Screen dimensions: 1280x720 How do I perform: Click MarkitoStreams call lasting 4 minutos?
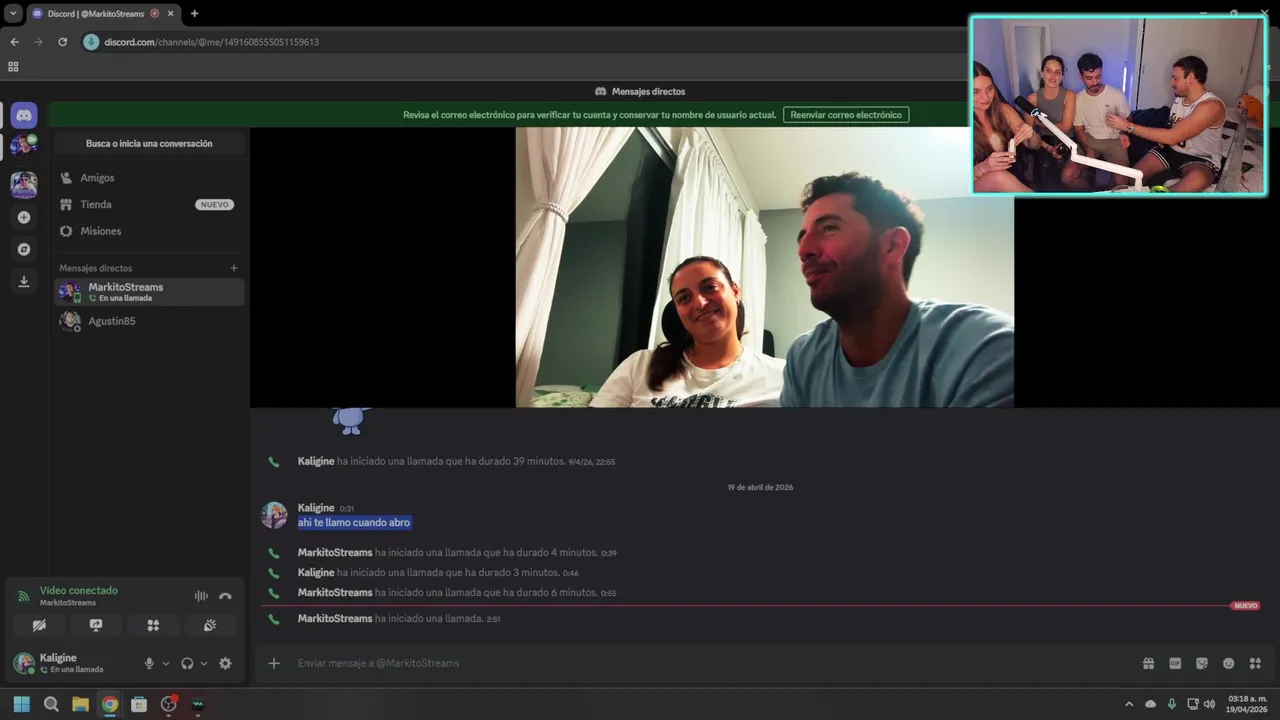(x=457, y=553)
